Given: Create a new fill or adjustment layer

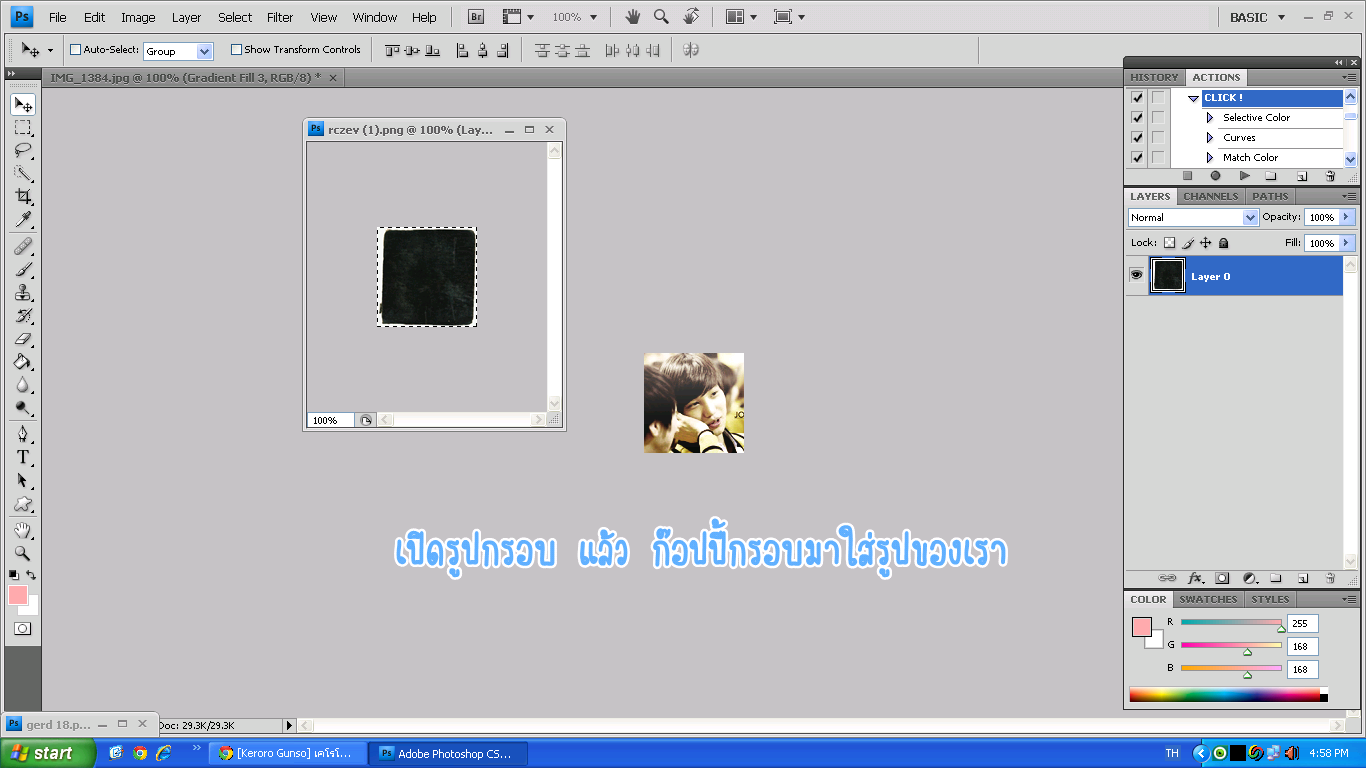Looking at the screenshot, I should [x=1249, y=578].
